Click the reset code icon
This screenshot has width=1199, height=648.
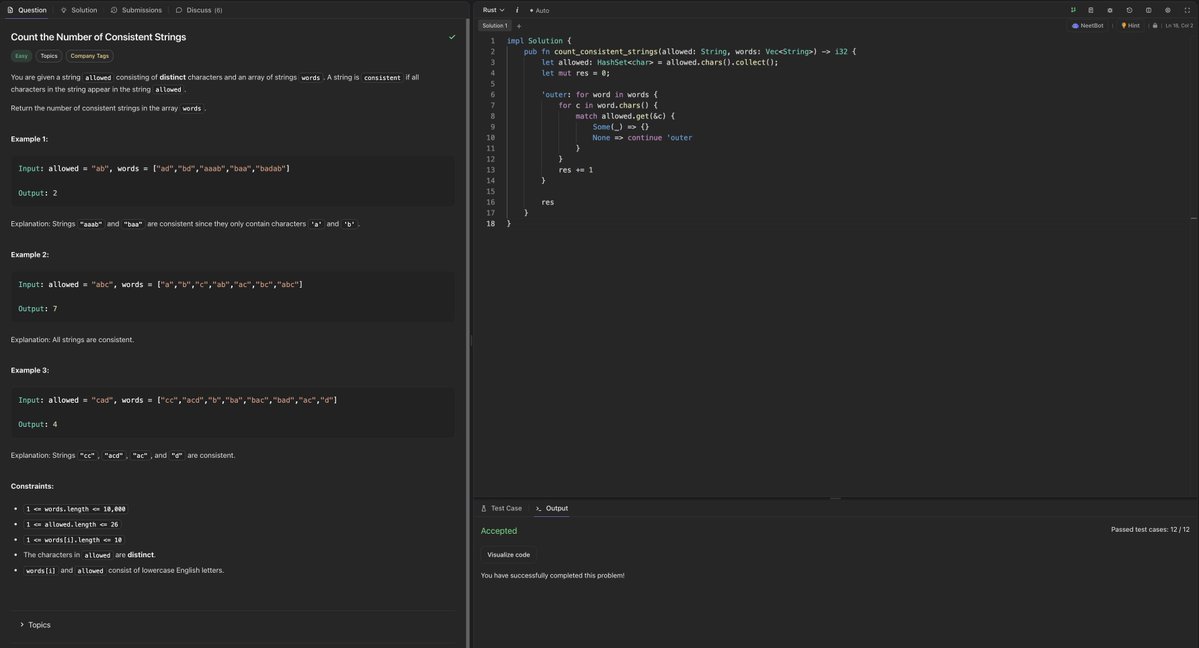[x=1129, y=10]
